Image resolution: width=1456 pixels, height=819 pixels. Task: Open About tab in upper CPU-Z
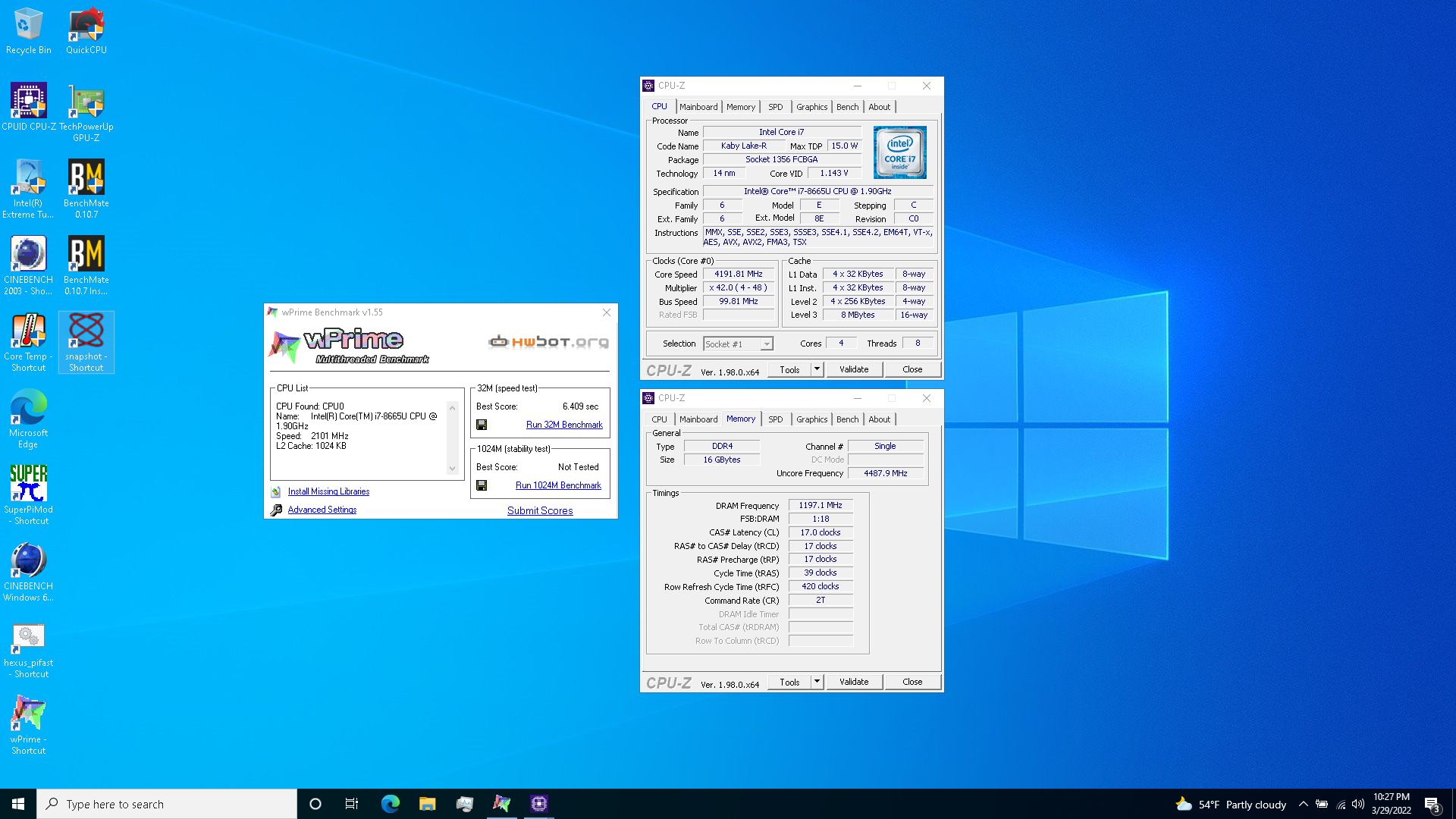click(x=880, y=107)
